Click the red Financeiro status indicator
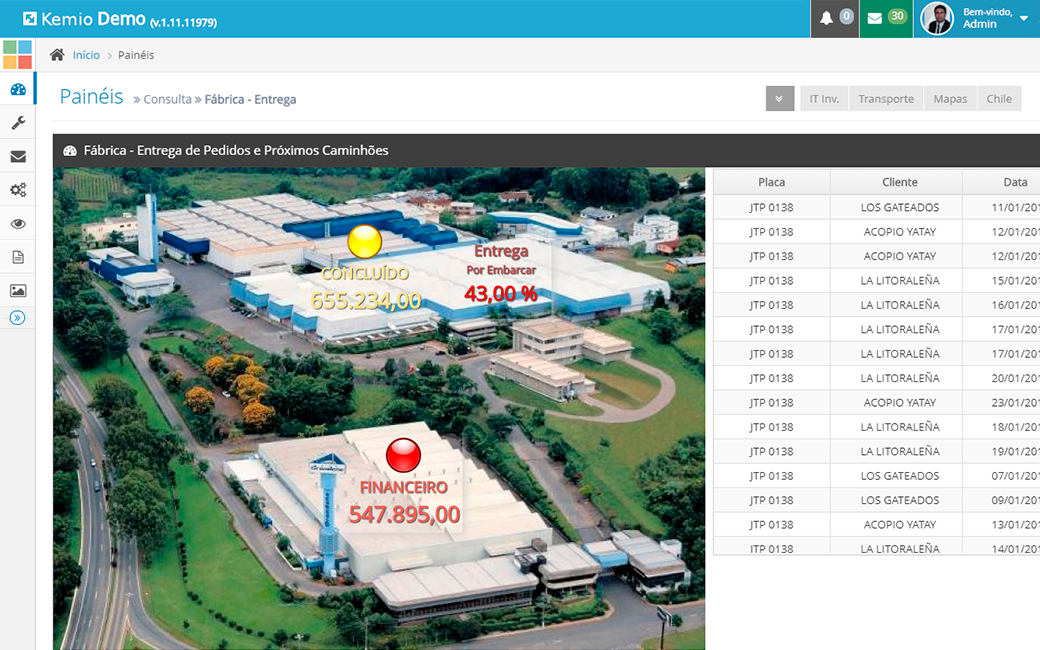 [404, 456]
